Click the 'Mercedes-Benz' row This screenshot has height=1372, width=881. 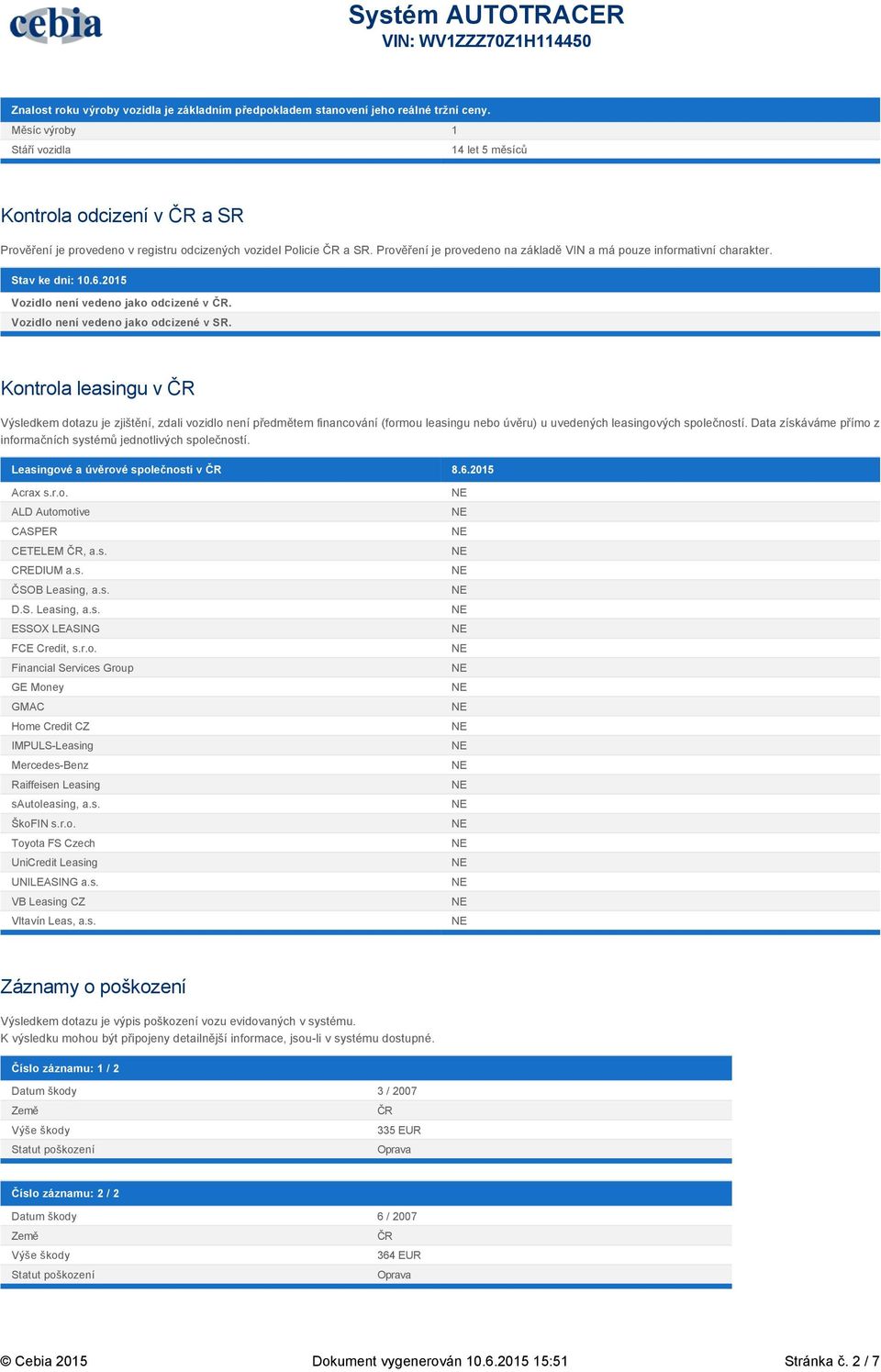click(x=440, y=765)
